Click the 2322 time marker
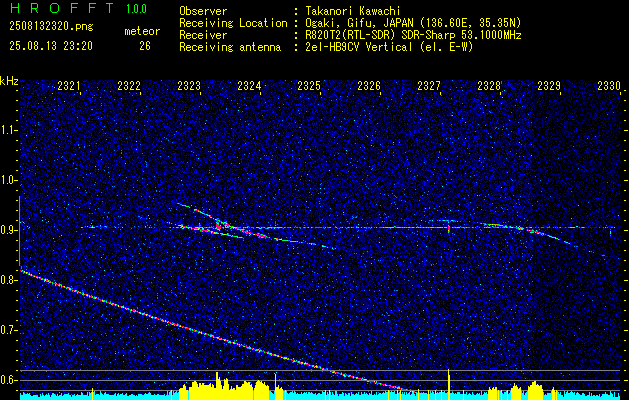This screenshot has width=629, height=400. tap(129, 86)
